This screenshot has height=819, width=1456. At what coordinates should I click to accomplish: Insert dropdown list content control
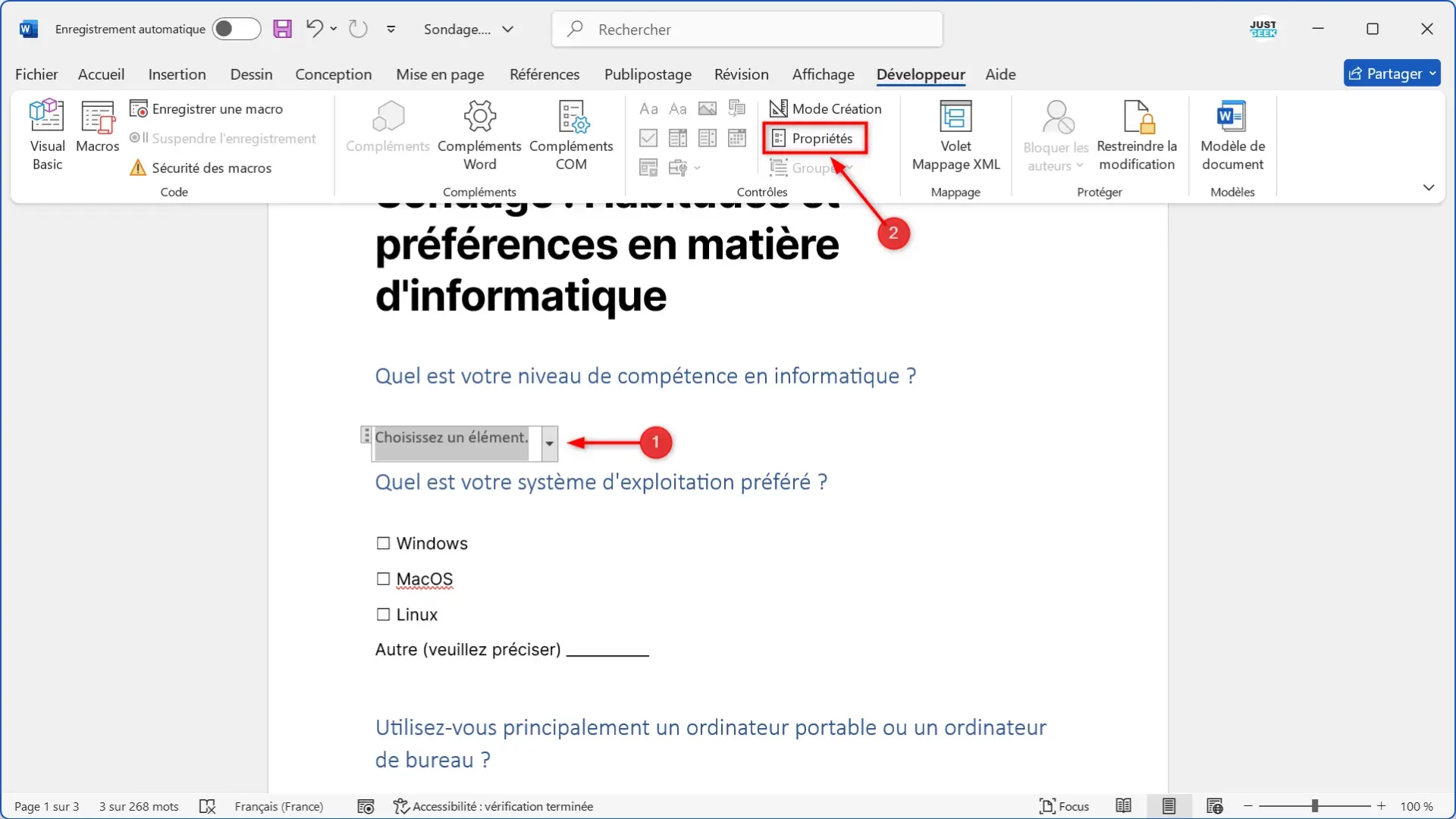coord(708,138)
